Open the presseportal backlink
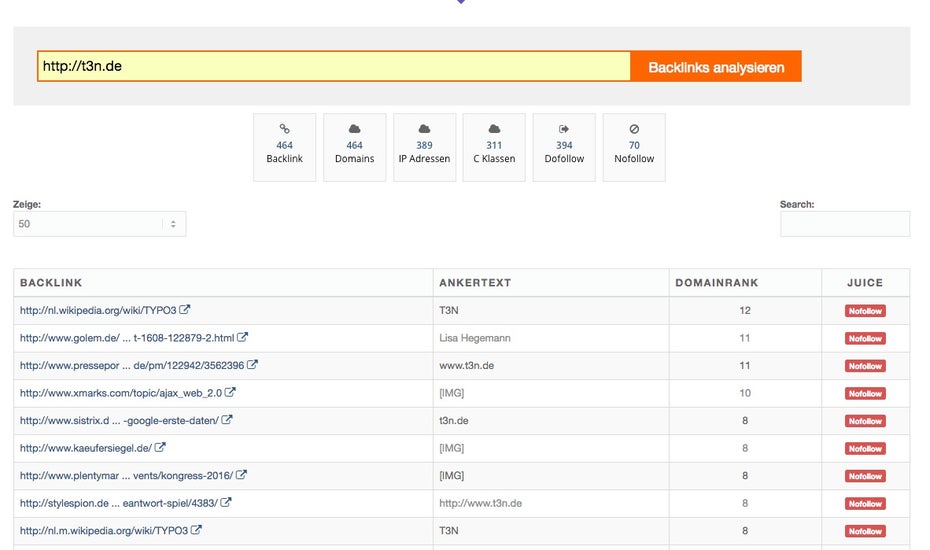The height and width of the screenshot is (550, 930). [132, 365]
